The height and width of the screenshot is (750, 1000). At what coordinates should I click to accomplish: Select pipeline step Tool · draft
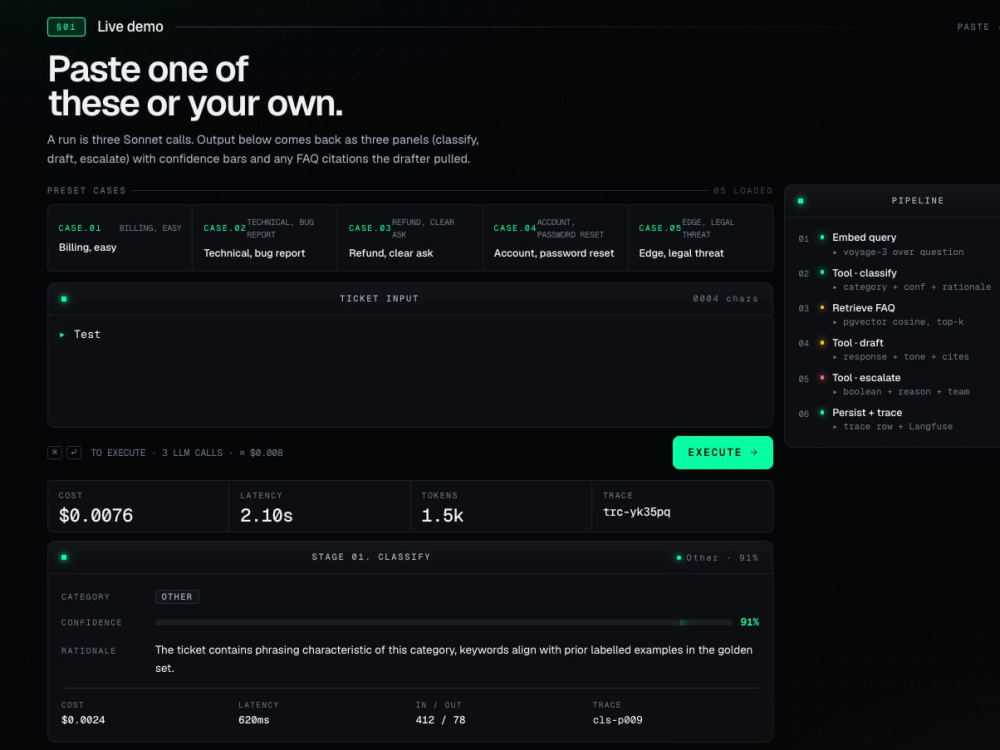tap(858, 343)
